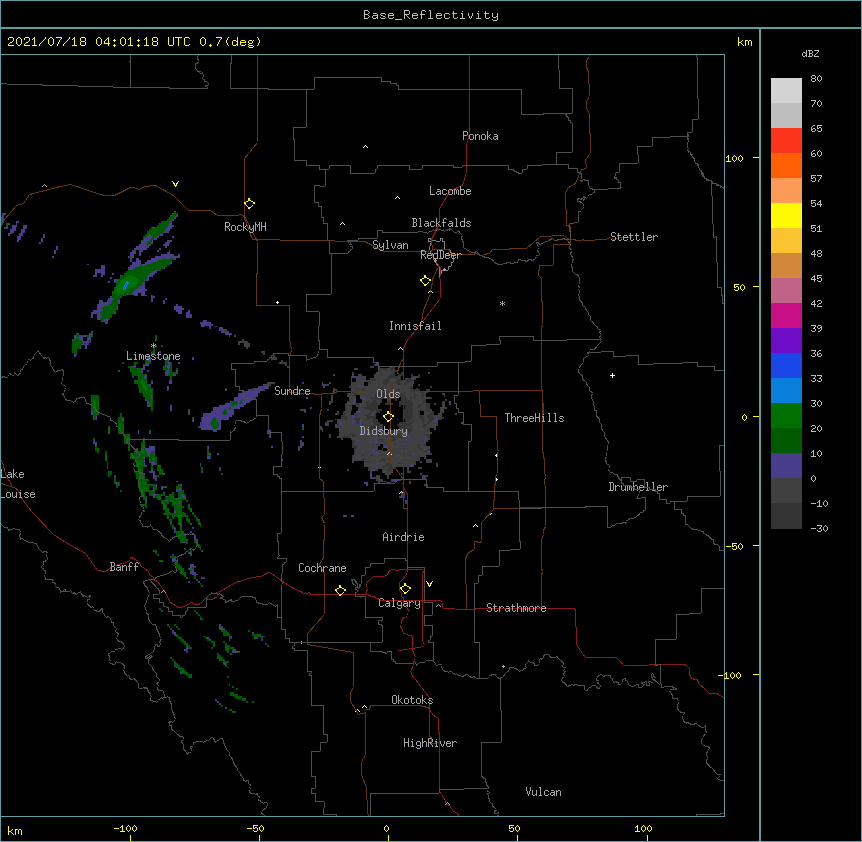Image resolution: width=862 pixels, height=842 pixels.
Task: Click the Olds label
Action: 388,394
